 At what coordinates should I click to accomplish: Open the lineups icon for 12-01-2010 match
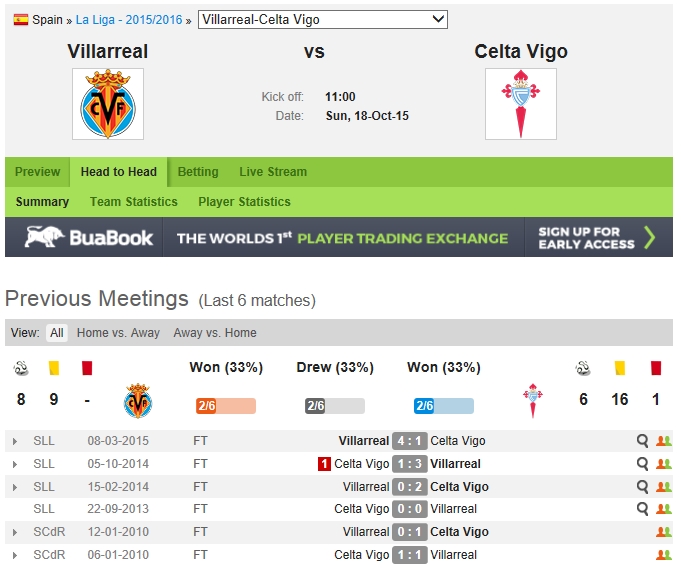664,532
